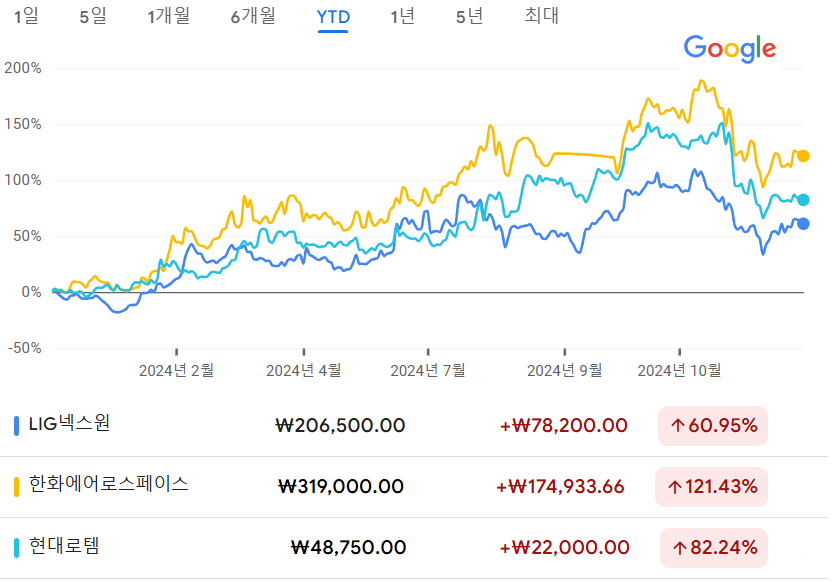Click the 100% y-axis label
The height and width of the screenshot is (582, 839).
22,180
